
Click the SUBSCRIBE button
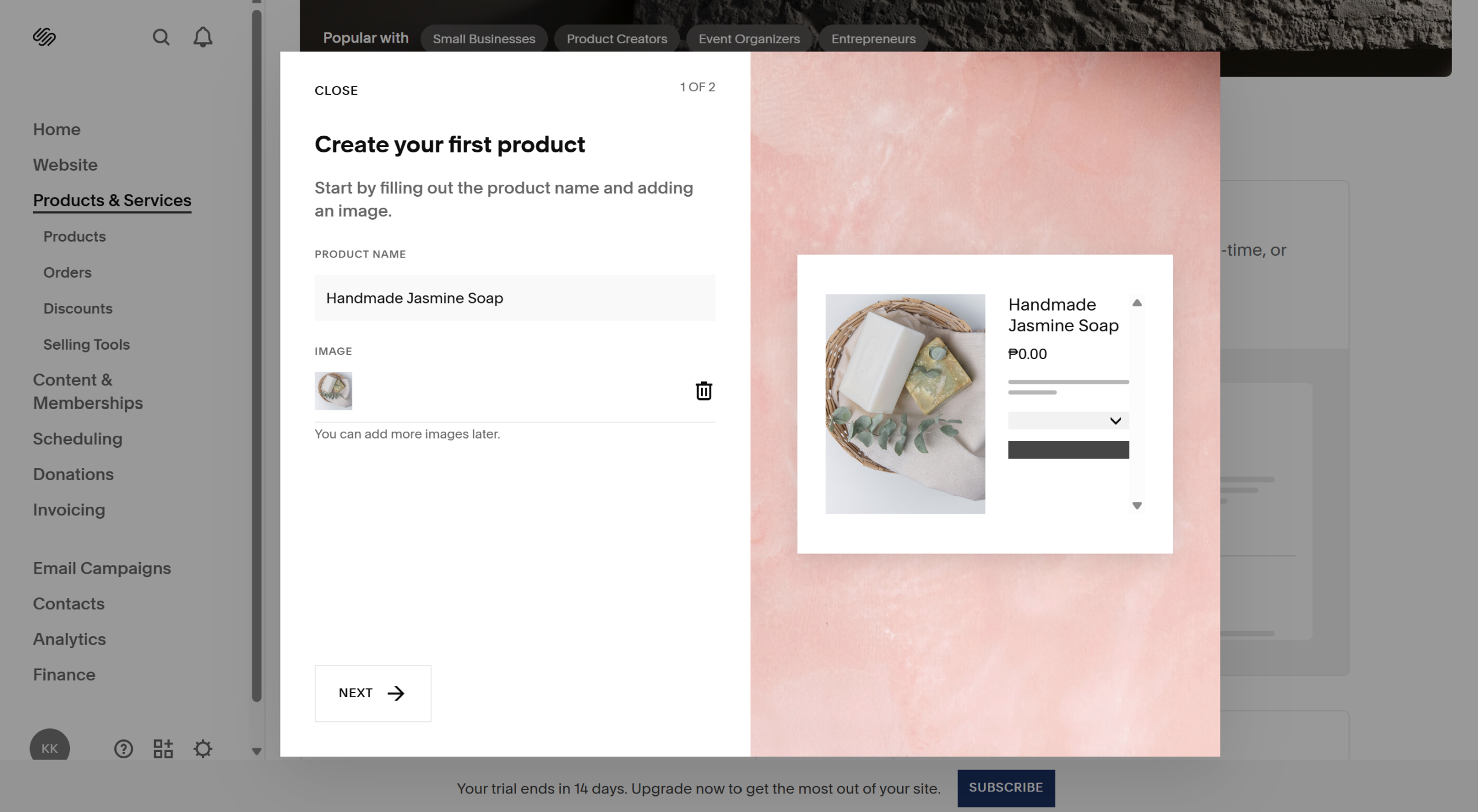point(1006,788)
